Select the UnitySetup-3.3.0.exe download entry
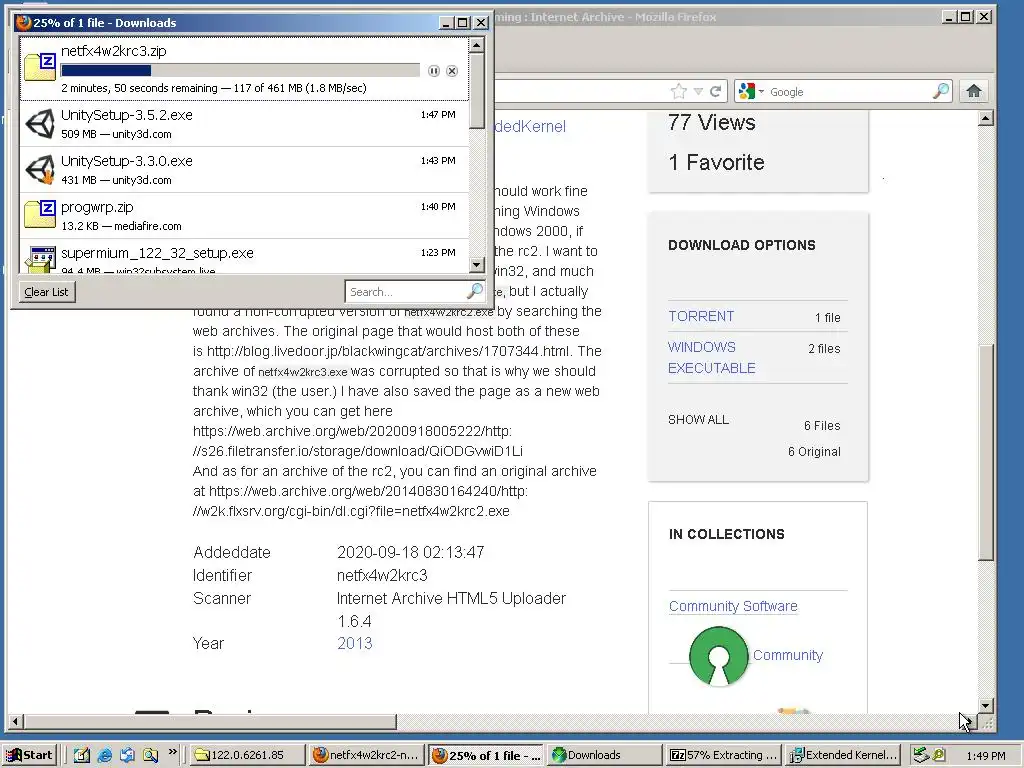1024x768 pixels. click(244, 170)
